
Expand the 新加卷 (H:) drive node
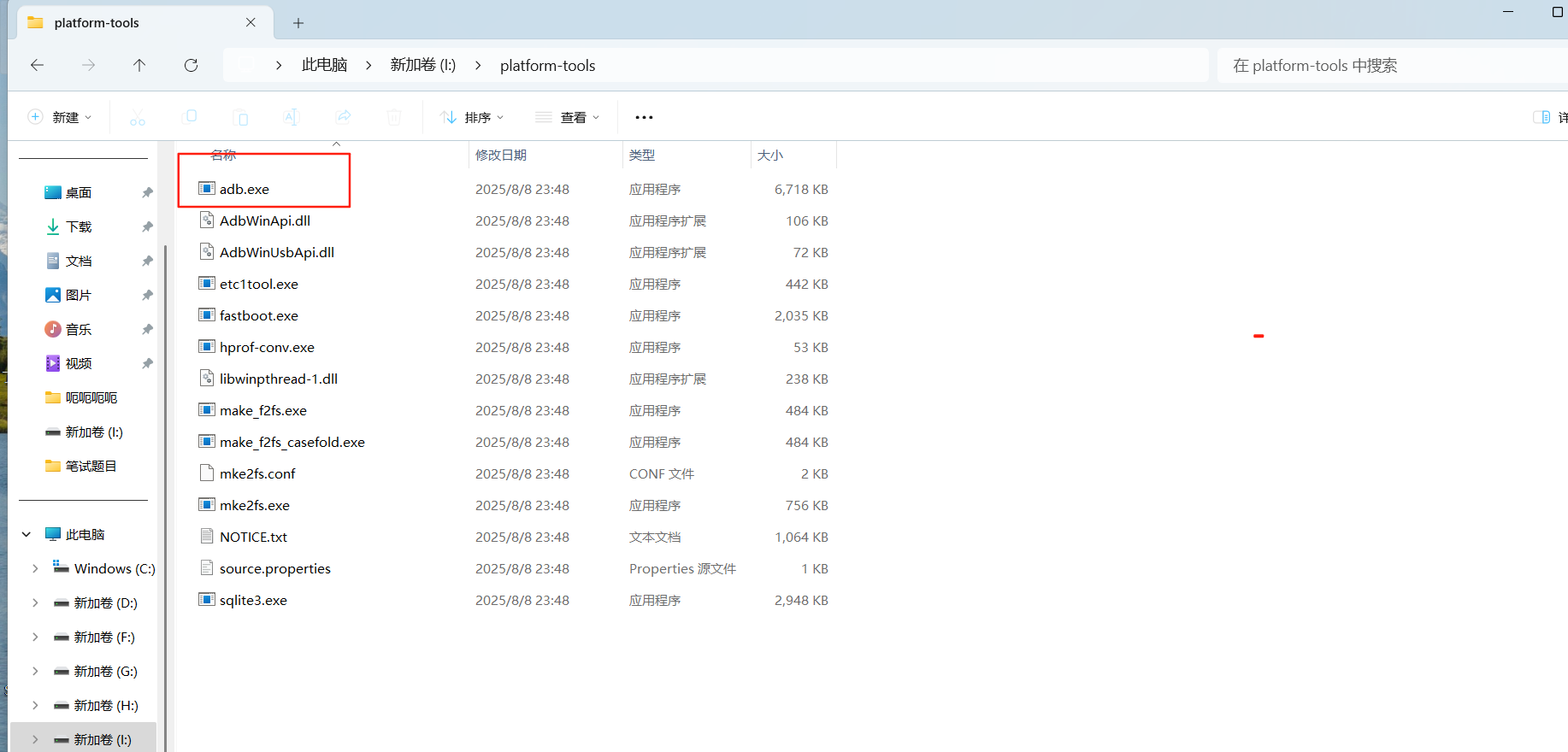click(x=35, y=705)
